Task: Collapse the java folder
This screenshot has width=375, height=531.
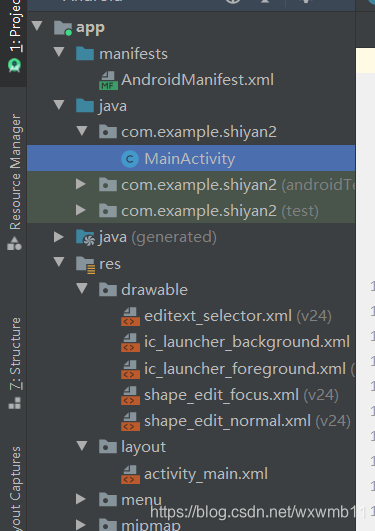Action: click(59, 105)
